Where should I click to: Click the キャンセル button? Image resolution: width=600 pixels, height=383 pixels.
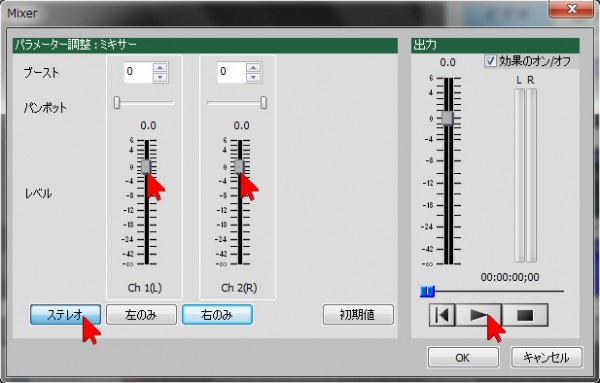point(546,357)
